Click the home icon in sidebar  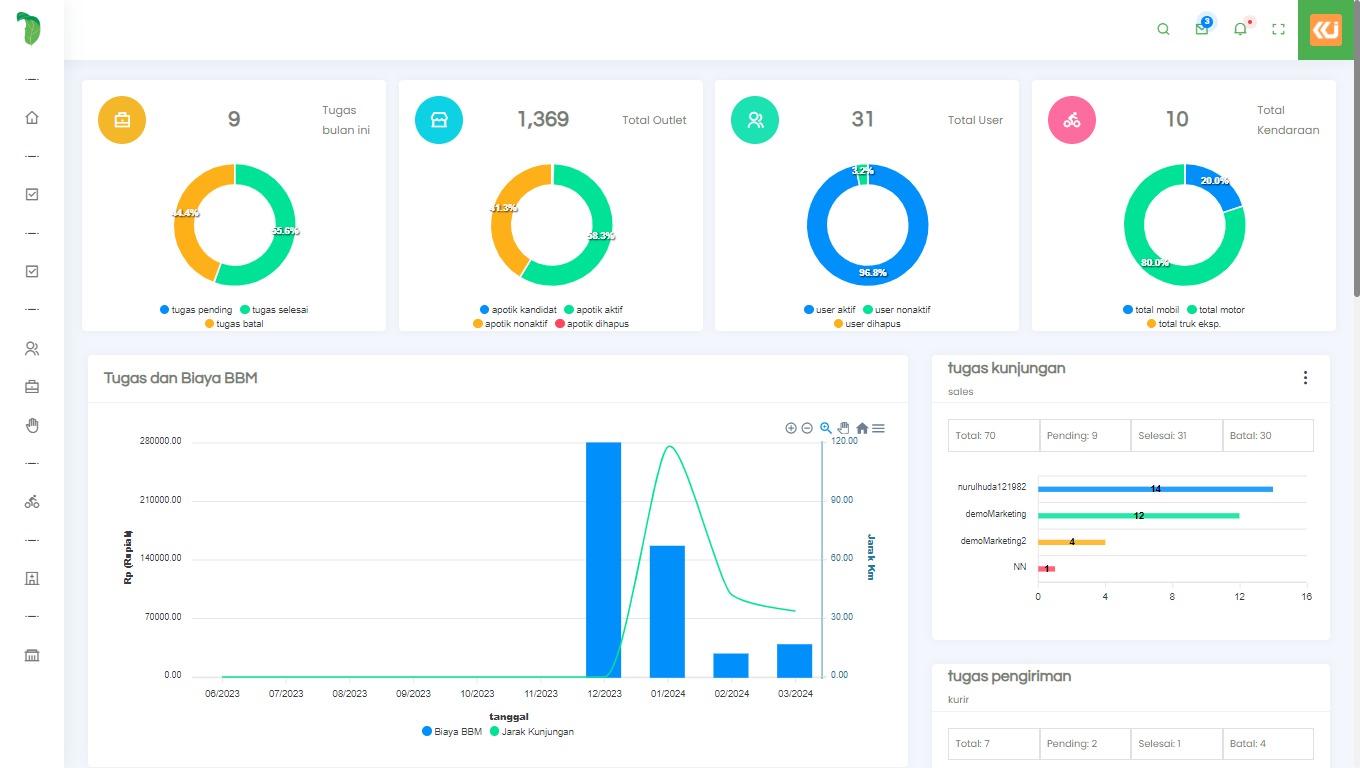tap(32, 118)
